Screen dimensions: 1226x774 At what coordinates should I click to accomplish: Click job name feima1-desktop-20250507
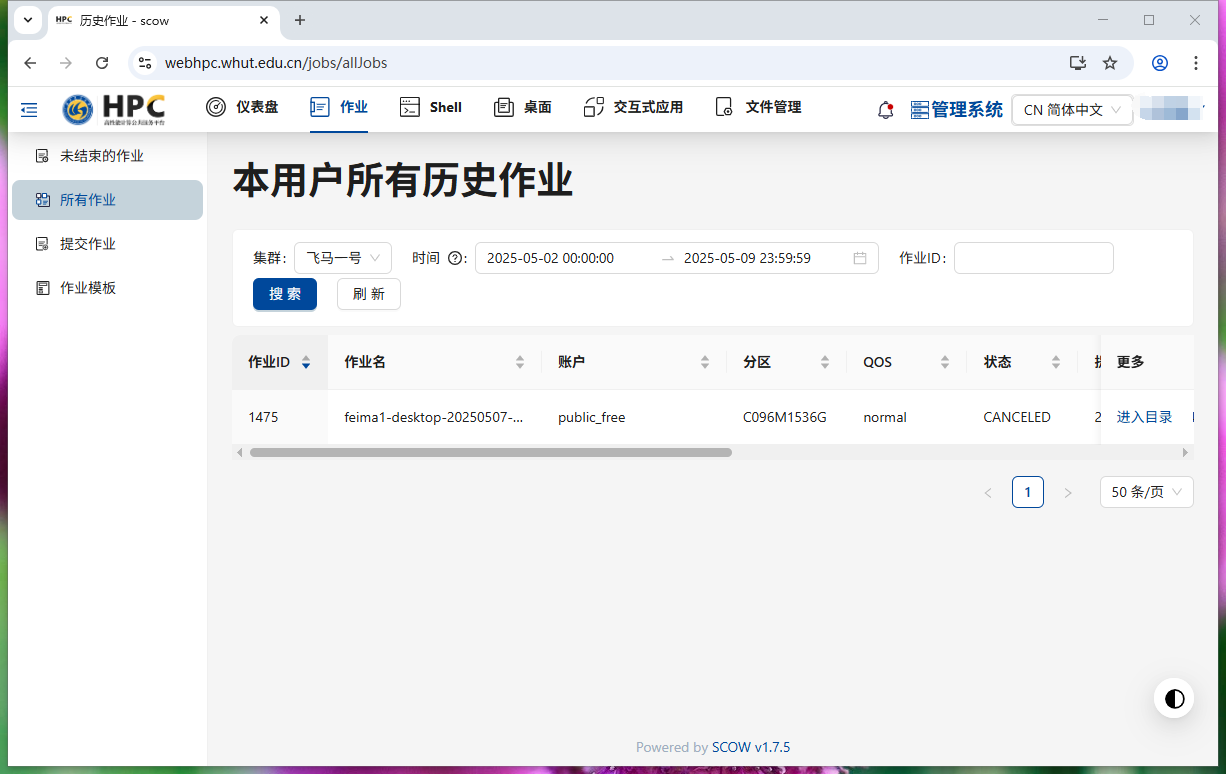click(x=434, y=417)
